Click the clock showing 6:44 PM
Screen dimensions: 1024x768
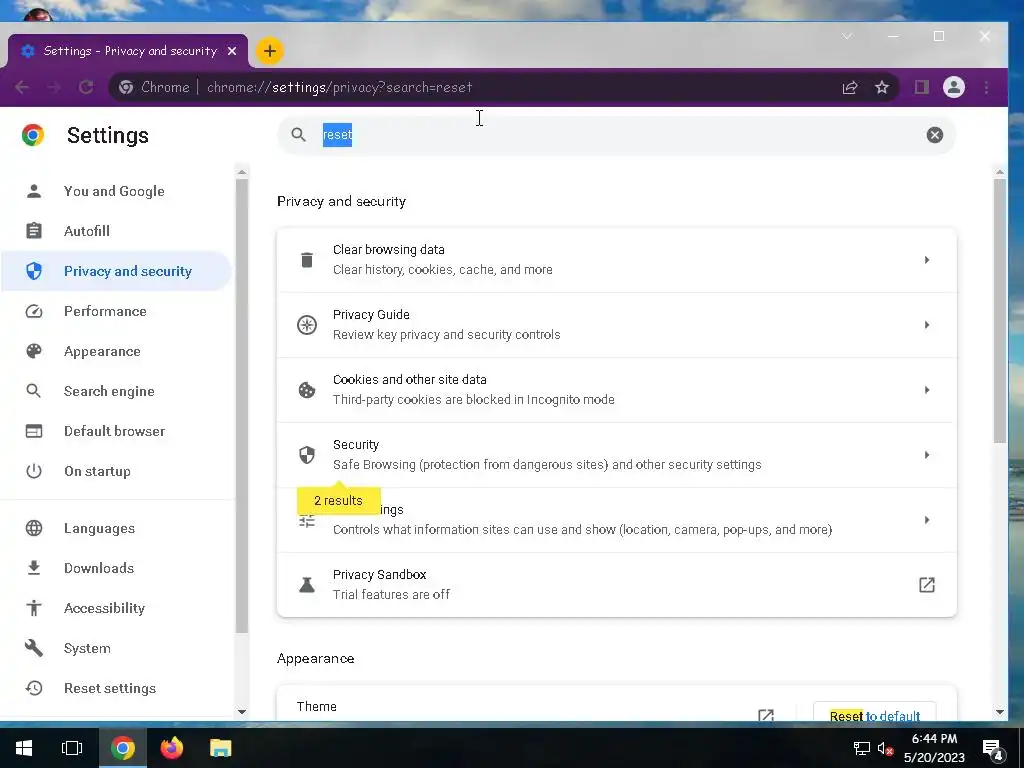934,739
